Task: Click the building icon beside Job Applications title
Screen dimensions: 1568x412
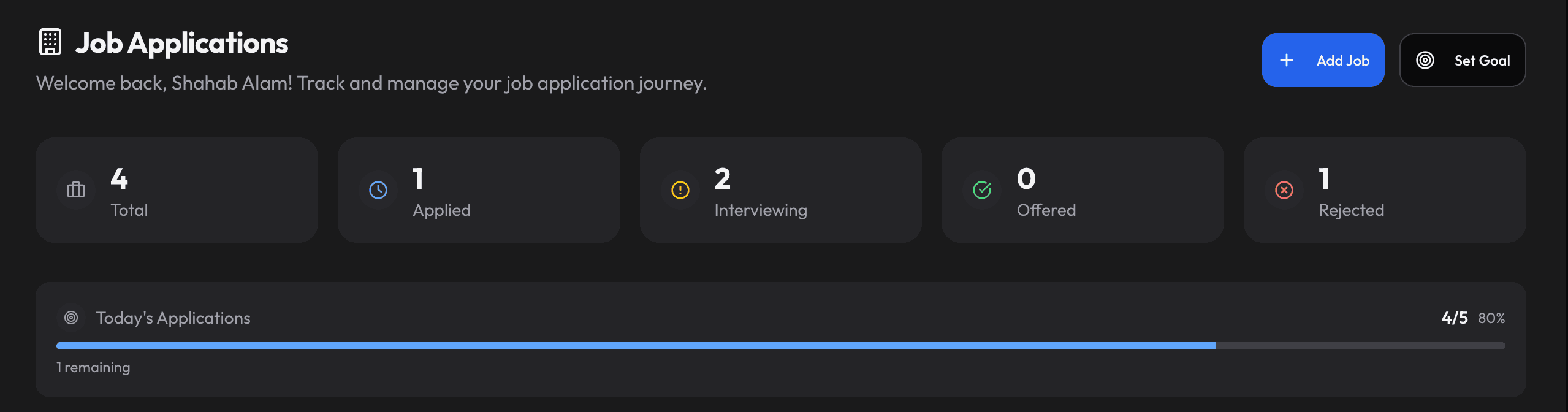Action: [49, 41]
